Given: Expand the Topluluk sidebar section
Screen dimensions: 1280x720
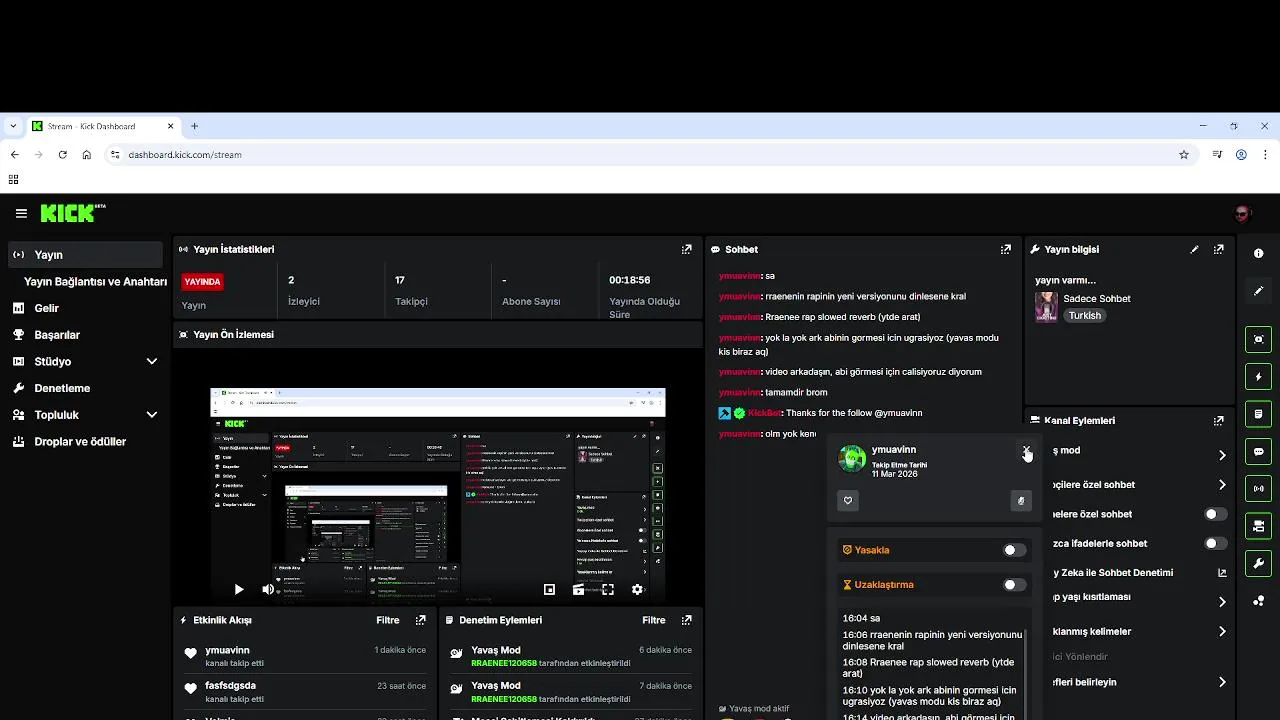Looking at the screenshot, I should 152,415.
